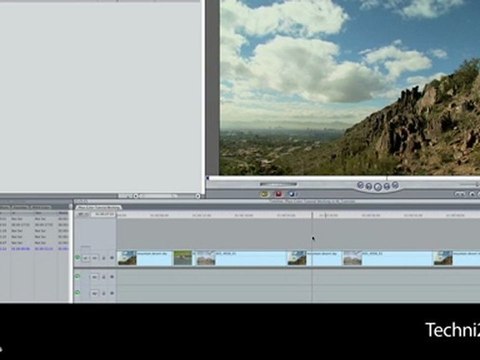Viewport: 480px width, 360px height.
Task: Toggle A2 track audible green light
Action: point(78,292)
